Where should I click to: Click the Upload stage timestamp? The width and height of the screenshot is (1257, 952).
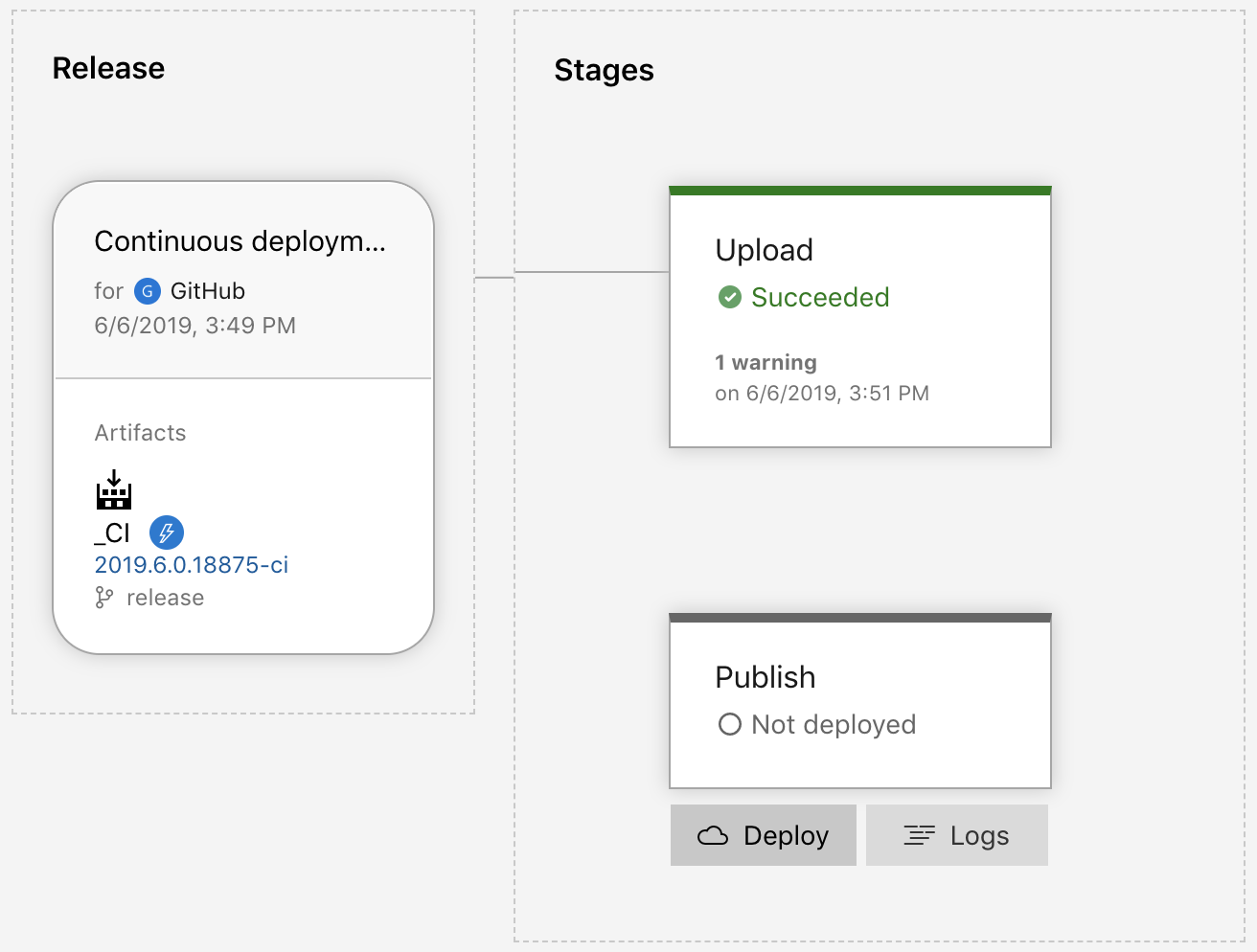point(822,392)
